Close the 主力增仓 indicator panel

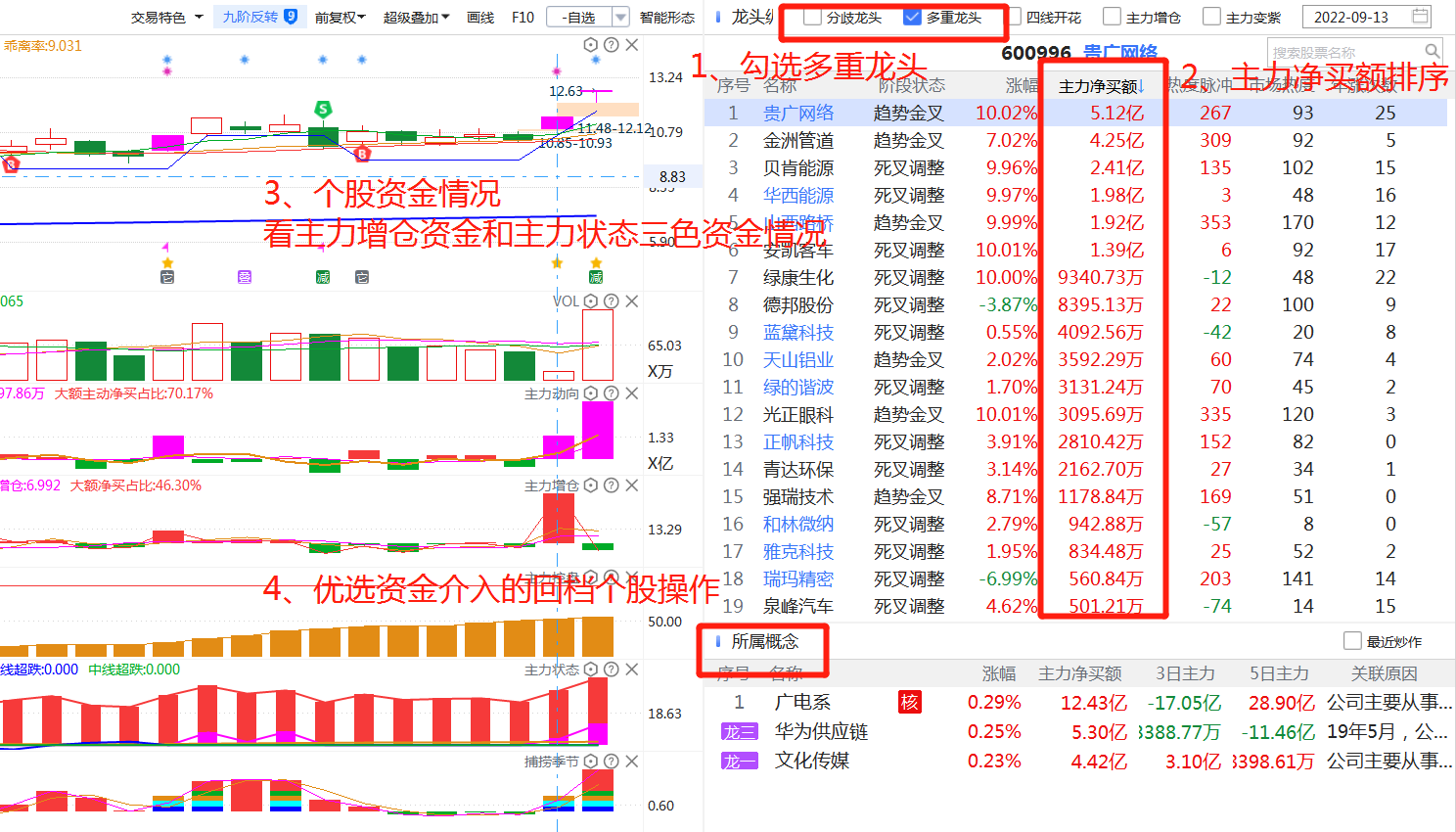[632, 485]
